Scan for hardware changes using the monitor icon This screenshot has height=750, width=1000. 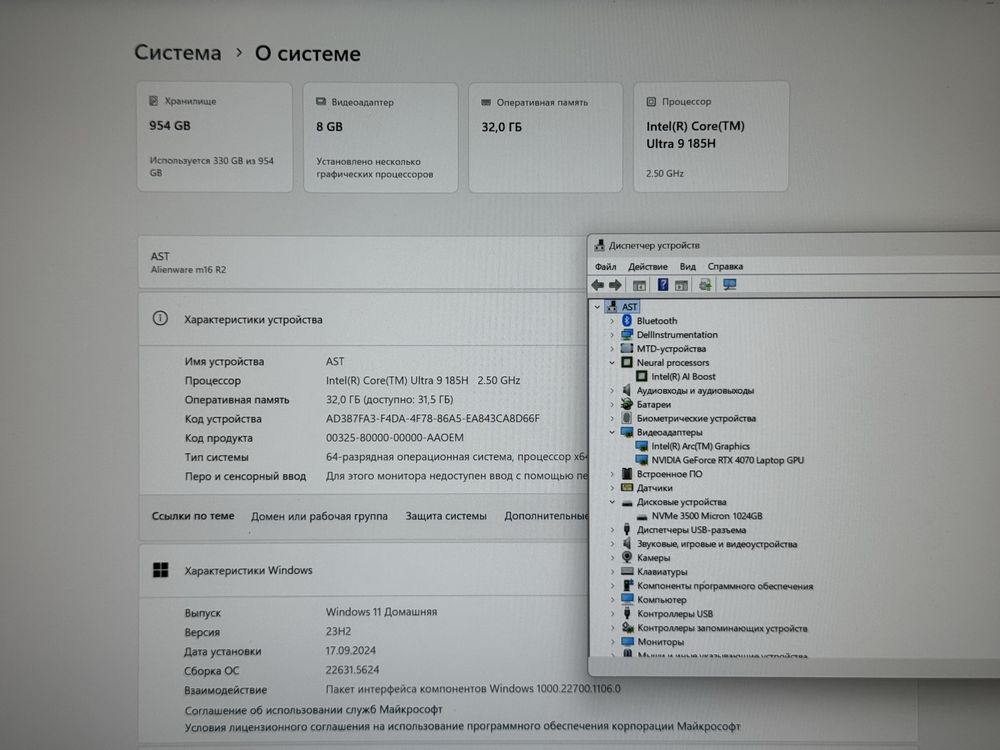point(730,284)
